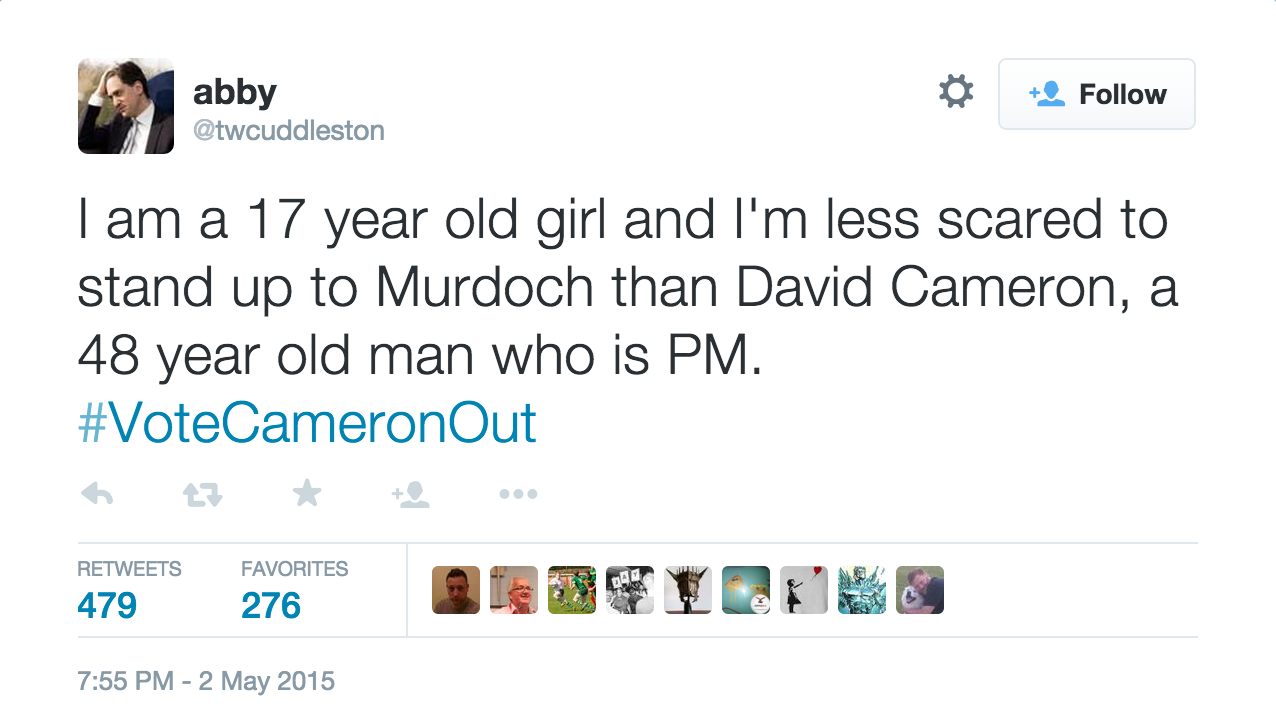Viewport: 1276px width, 706px height.
Task: Open the avatar of man hugging a dog
Action: (x=920, y=590)
